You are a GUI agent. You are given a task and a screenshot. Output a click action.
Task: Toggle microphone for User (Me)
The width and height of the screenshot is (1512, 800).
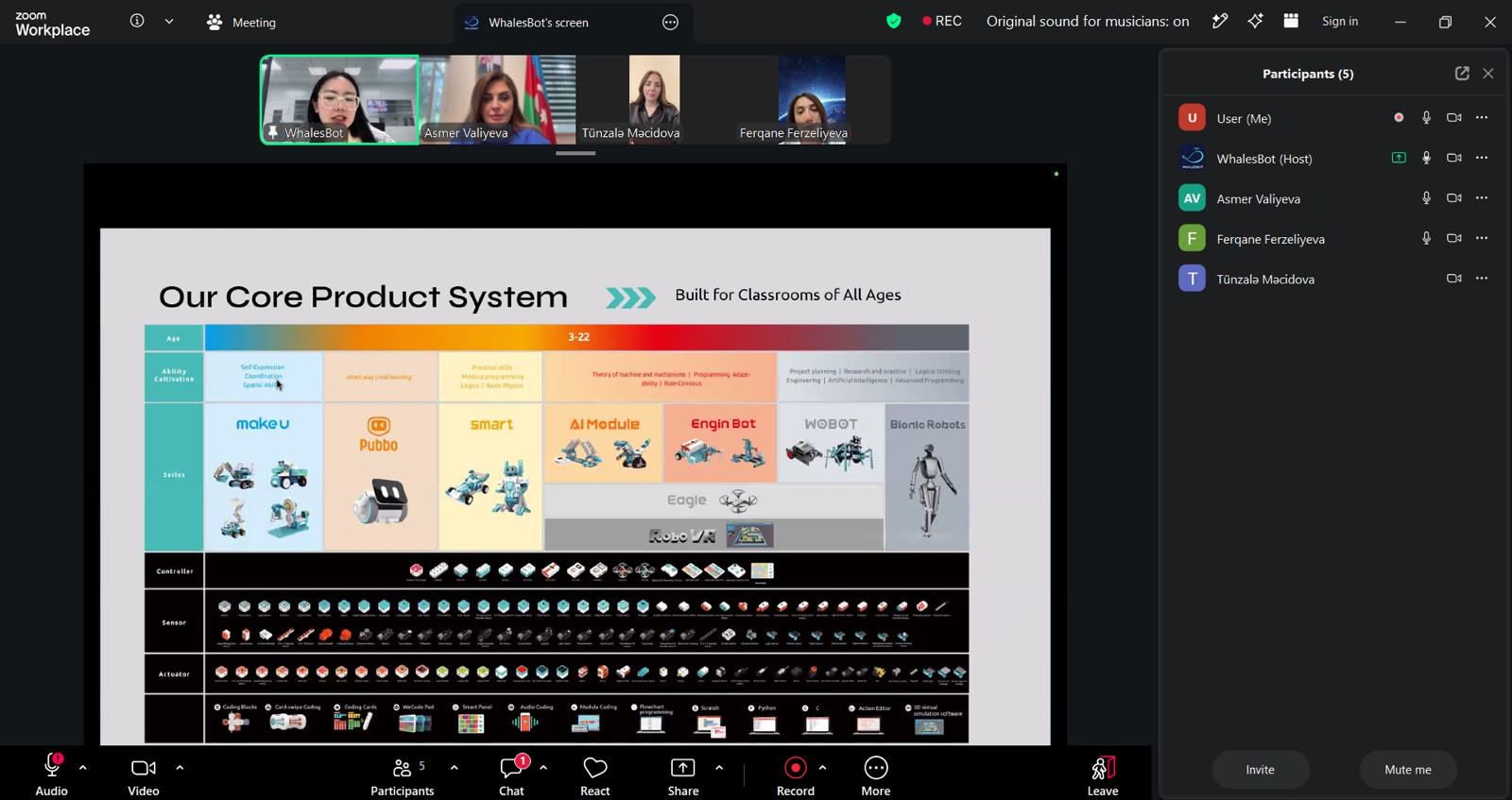click(x=1427, y=118)
